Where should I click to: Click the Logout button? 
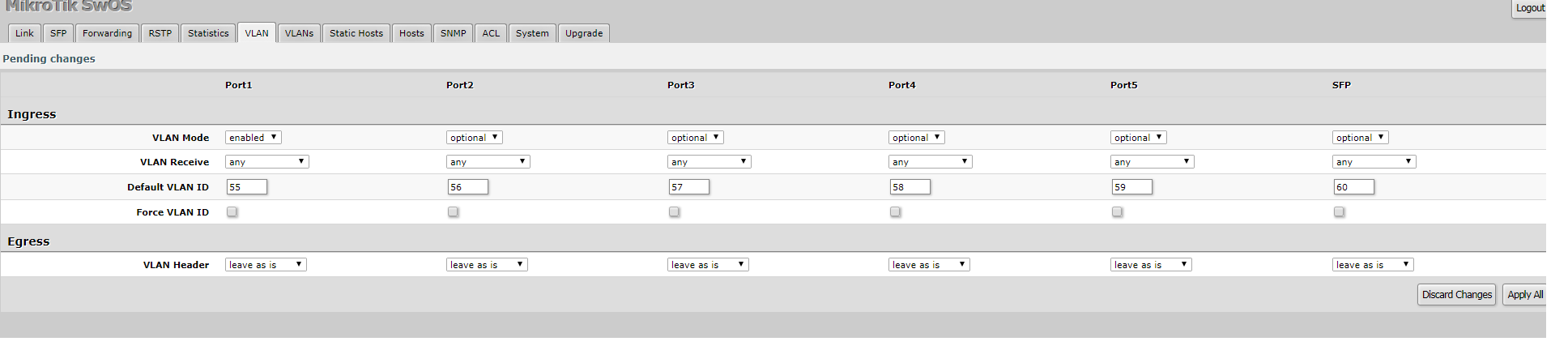1530,8
